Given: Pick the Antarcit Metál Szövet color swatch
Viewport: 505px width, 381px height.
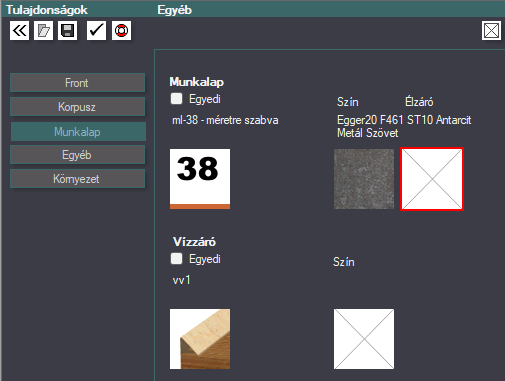Looking at the screenshot, I should tap(364, 179).
